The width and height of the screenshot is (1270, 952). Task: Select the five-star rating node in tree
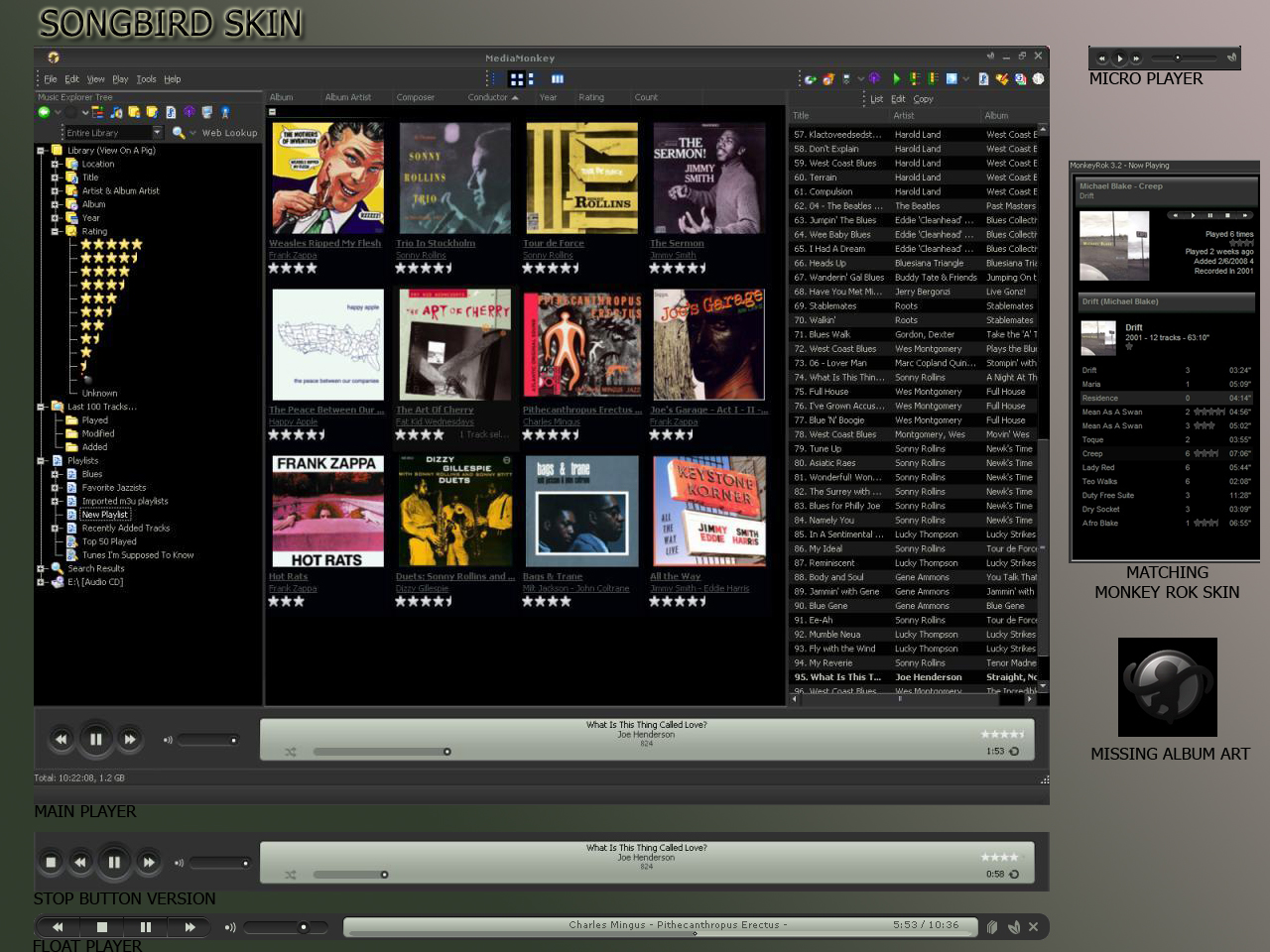(x=111, y=244)
